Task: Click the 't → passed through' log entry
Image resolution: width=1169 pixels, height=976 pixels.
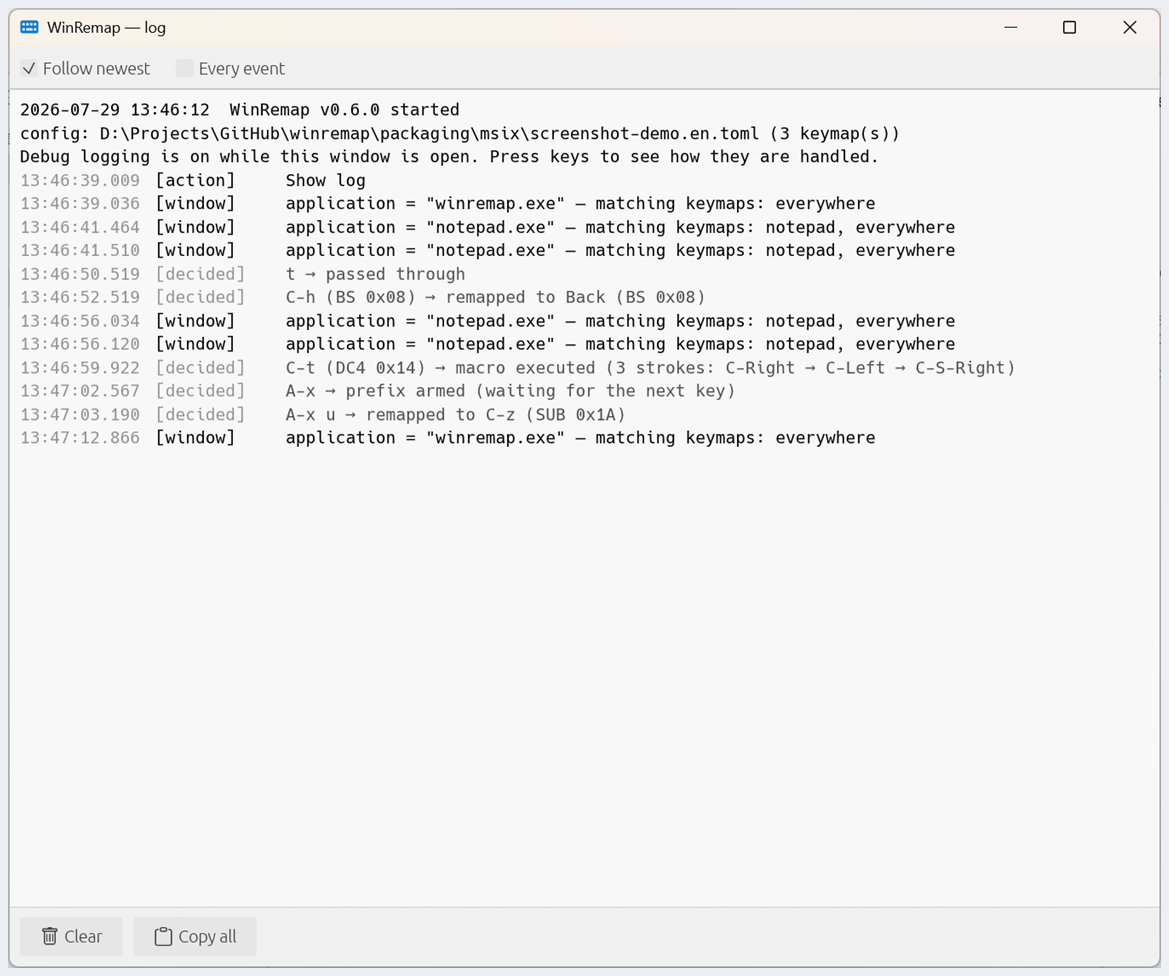Action: click(242, 274)
